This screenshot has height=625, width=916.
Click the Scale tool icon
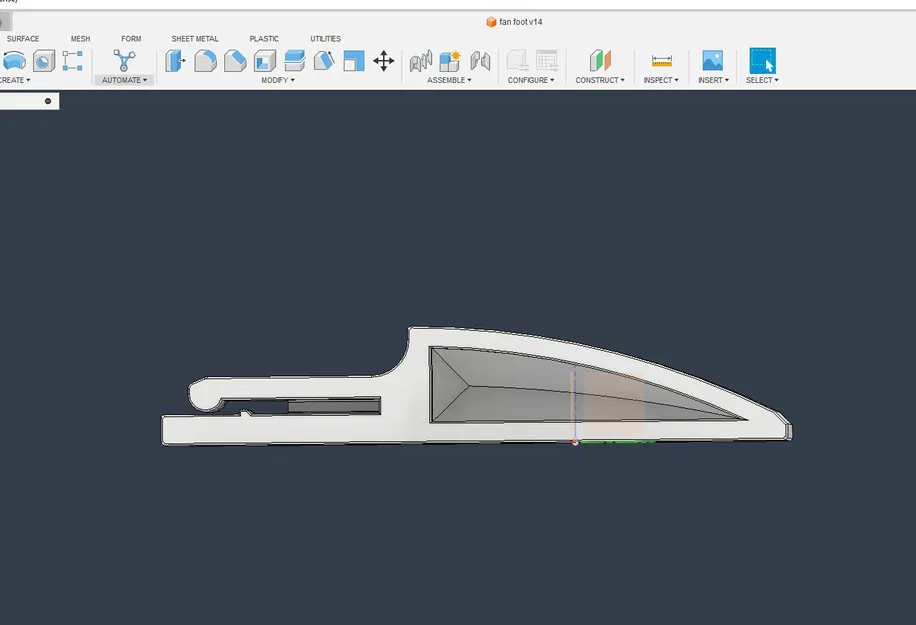353,61
